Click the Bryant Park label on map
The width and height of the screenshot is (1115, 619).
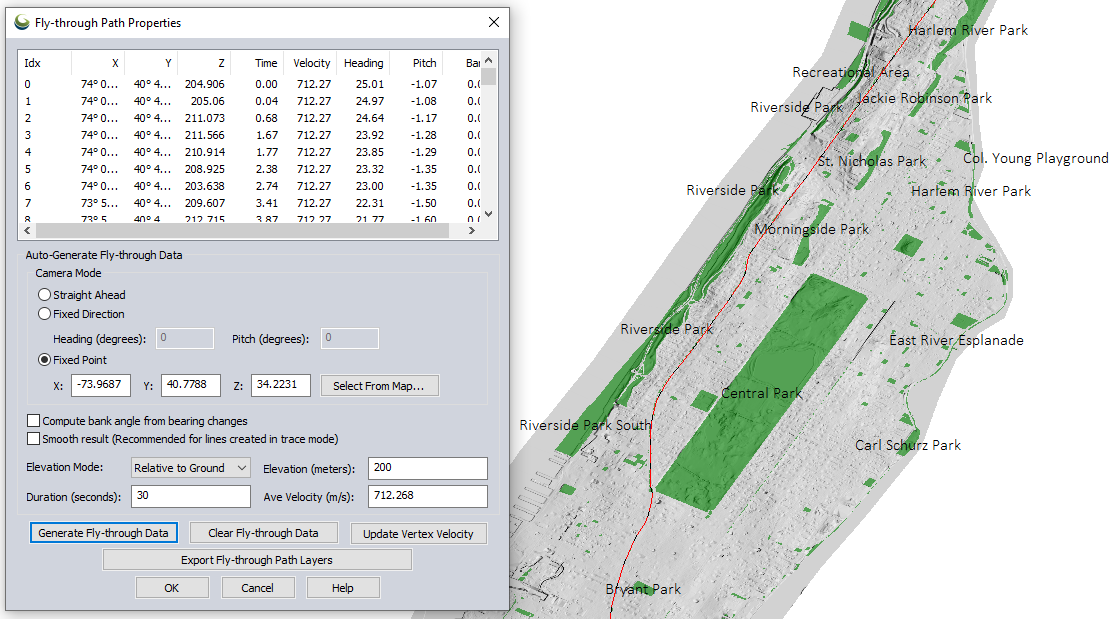643,589
